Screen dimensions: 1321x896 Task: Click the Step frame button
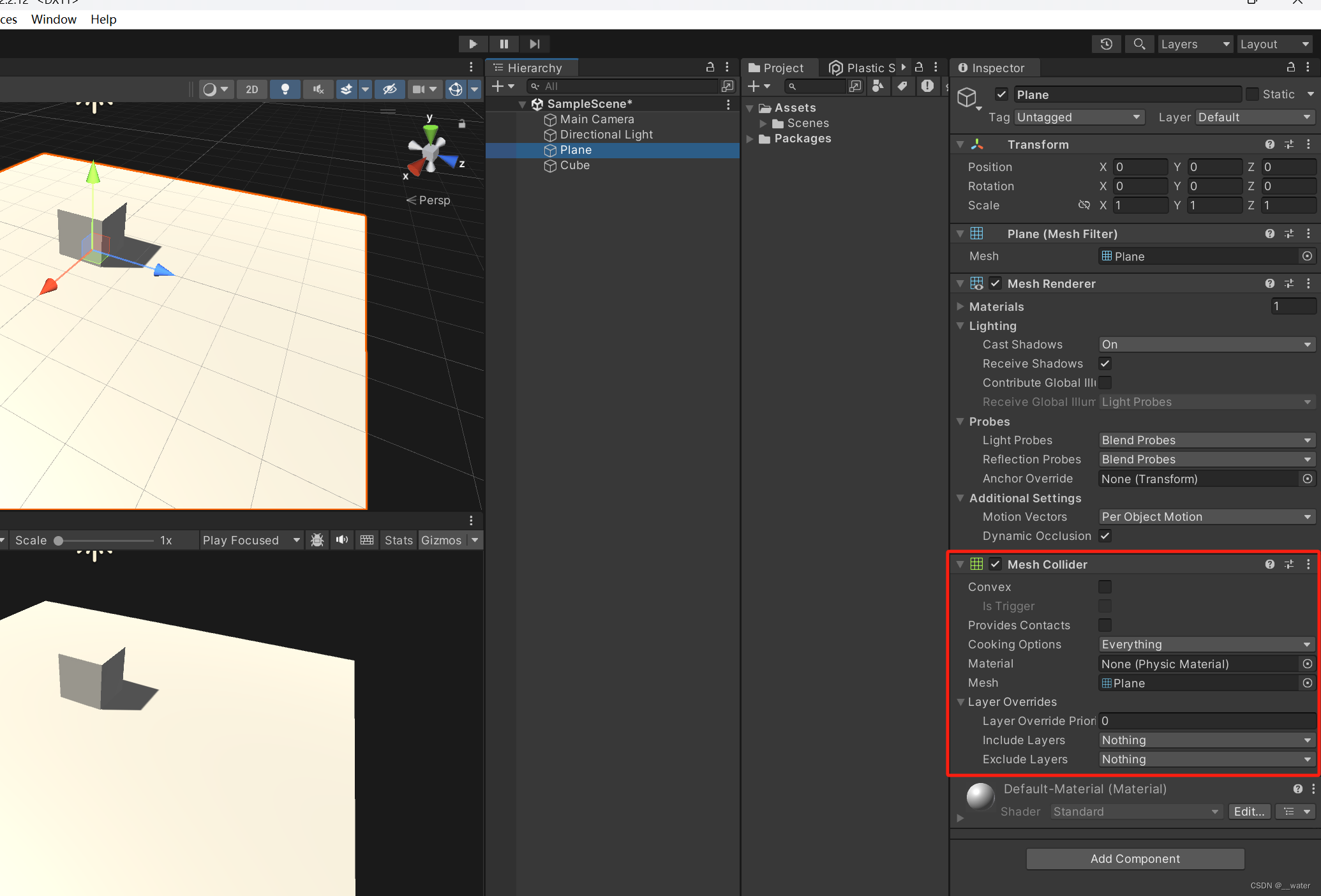tap(535, 43)
